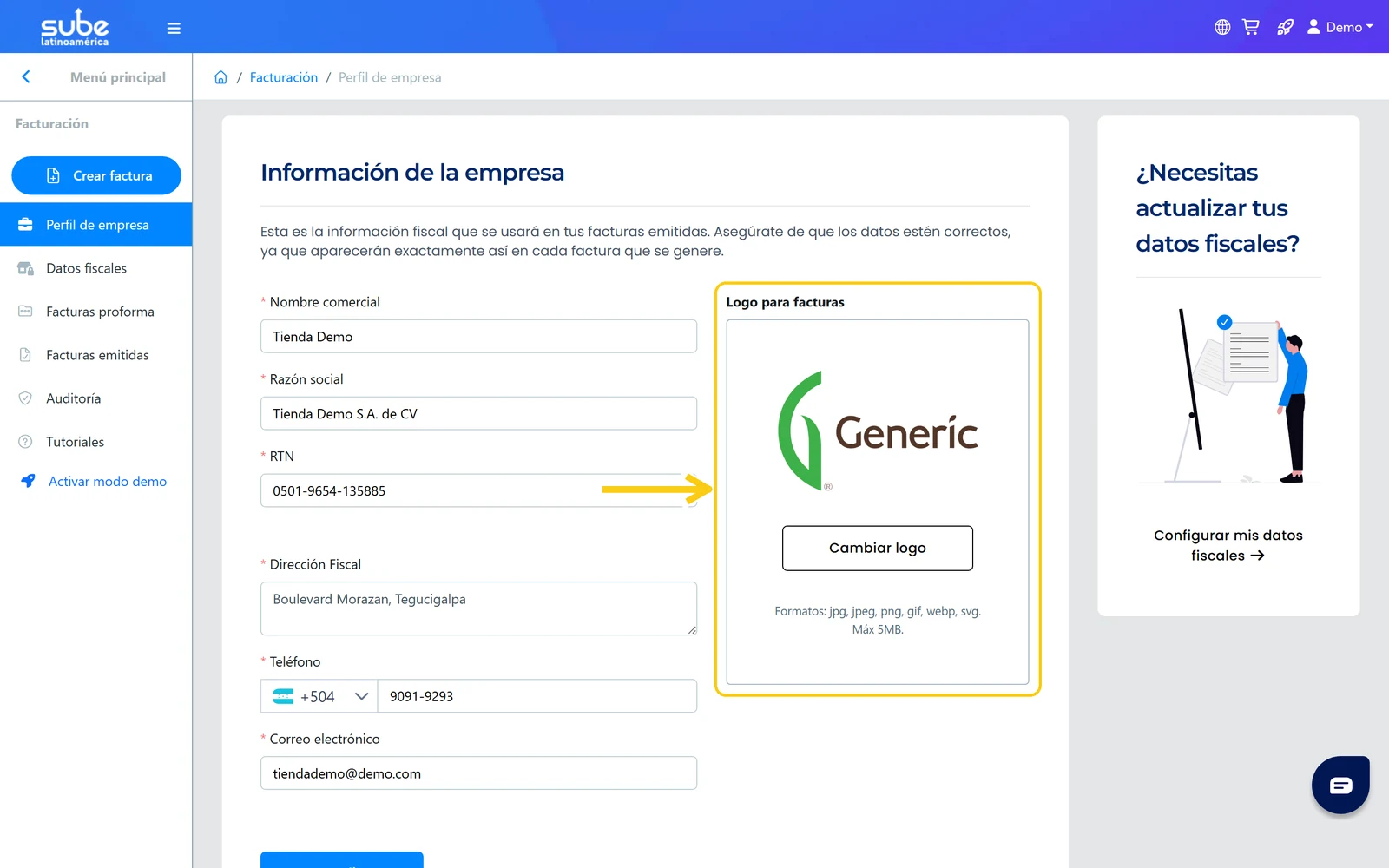Open the chat support widget button
Screen dimensions: 1389x868
[x=1340, y=785]
